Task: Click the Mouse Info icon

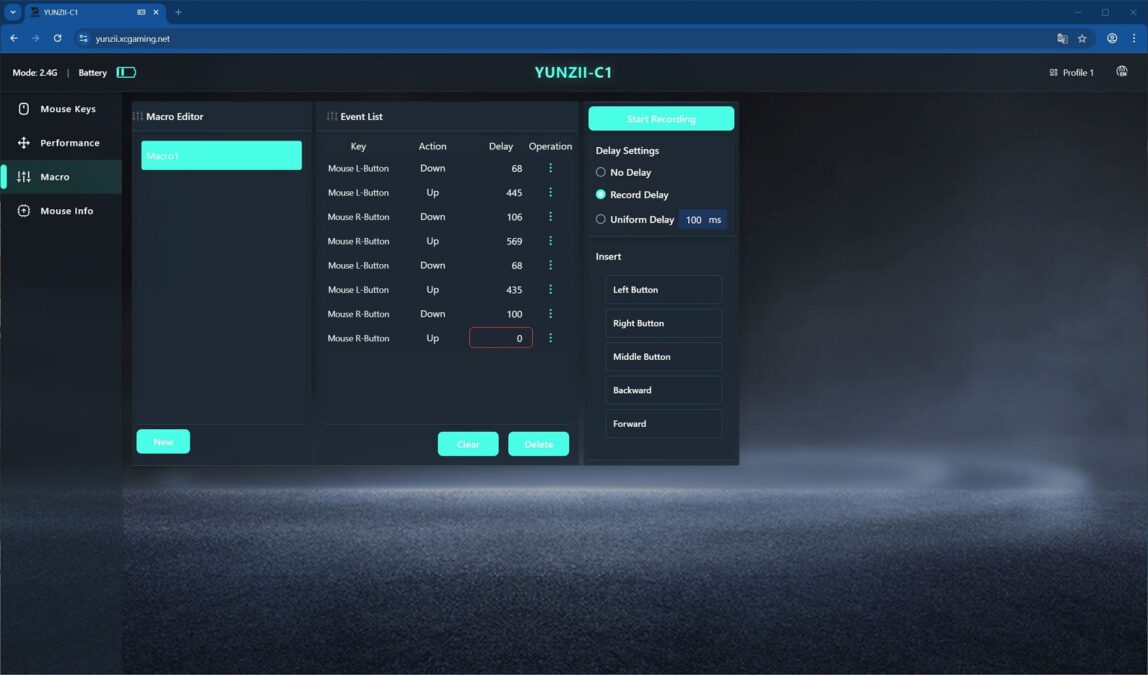Action: tap(23, 211)
